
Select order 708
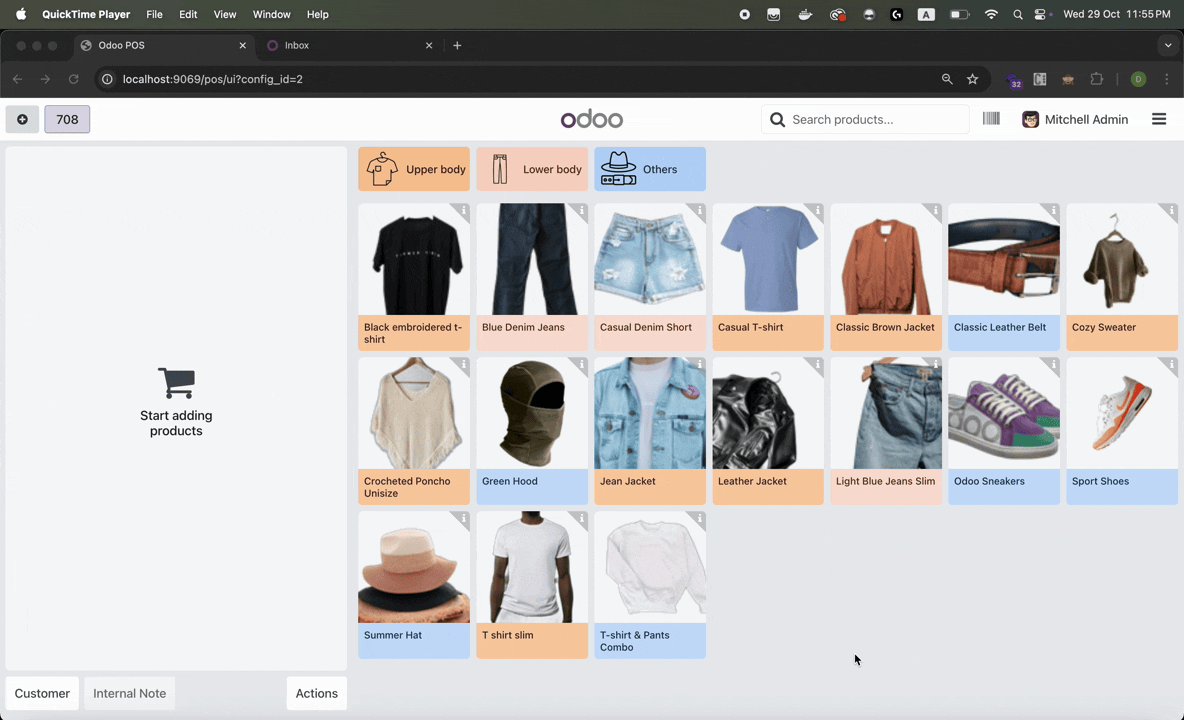click(x=67, y=119)
